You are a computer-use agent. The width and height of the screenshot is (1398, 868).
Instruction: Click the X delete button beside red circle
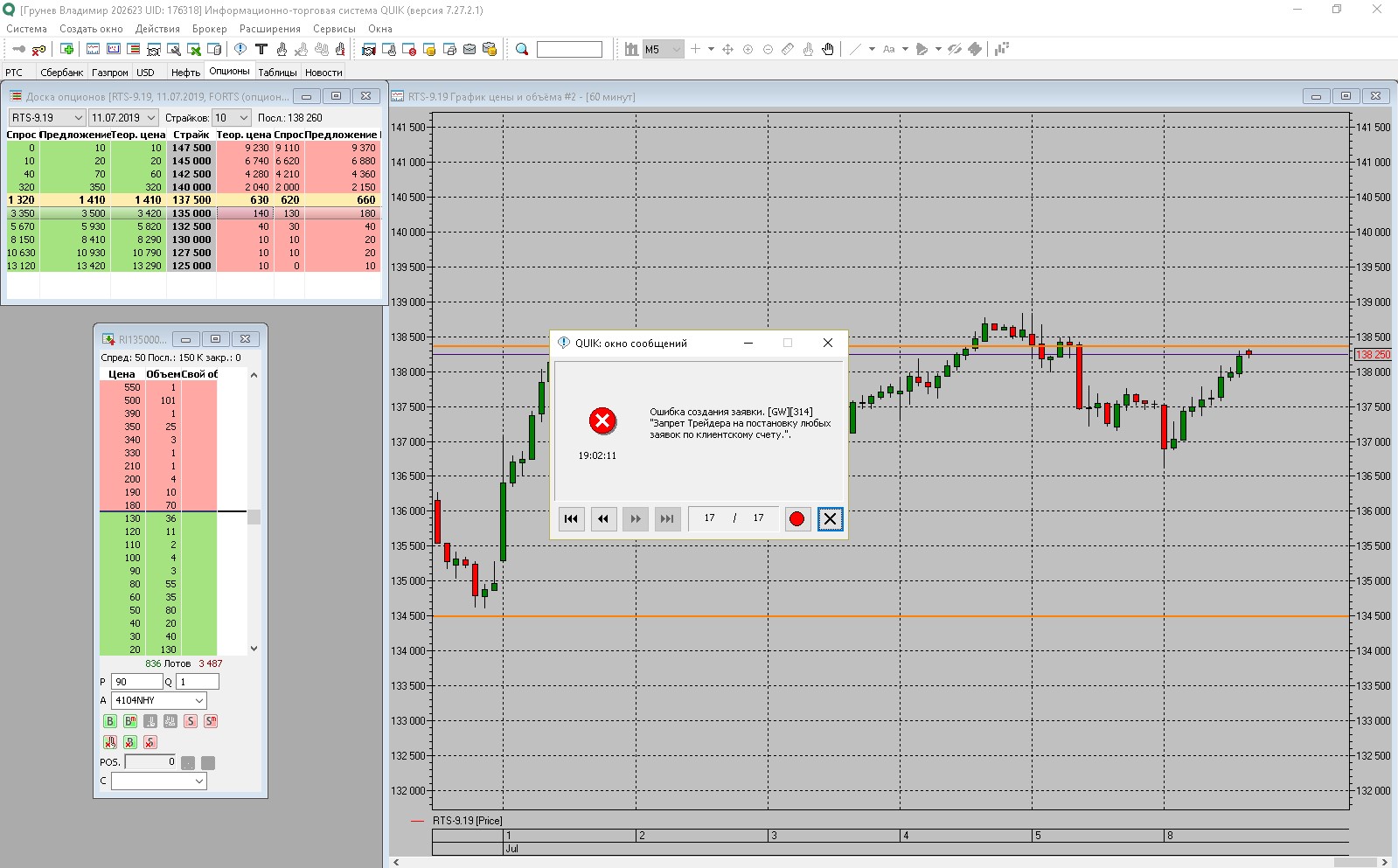tap(830, 518)
